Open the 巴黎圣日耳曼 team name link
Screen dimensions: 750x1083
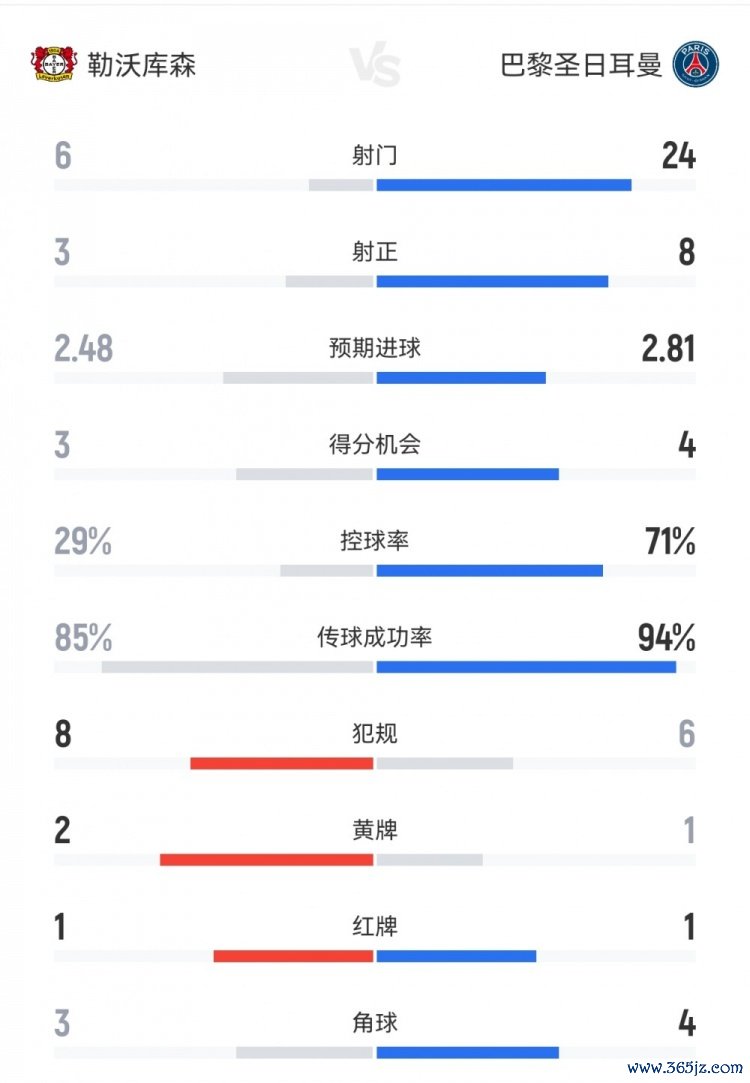pos(581,65)
